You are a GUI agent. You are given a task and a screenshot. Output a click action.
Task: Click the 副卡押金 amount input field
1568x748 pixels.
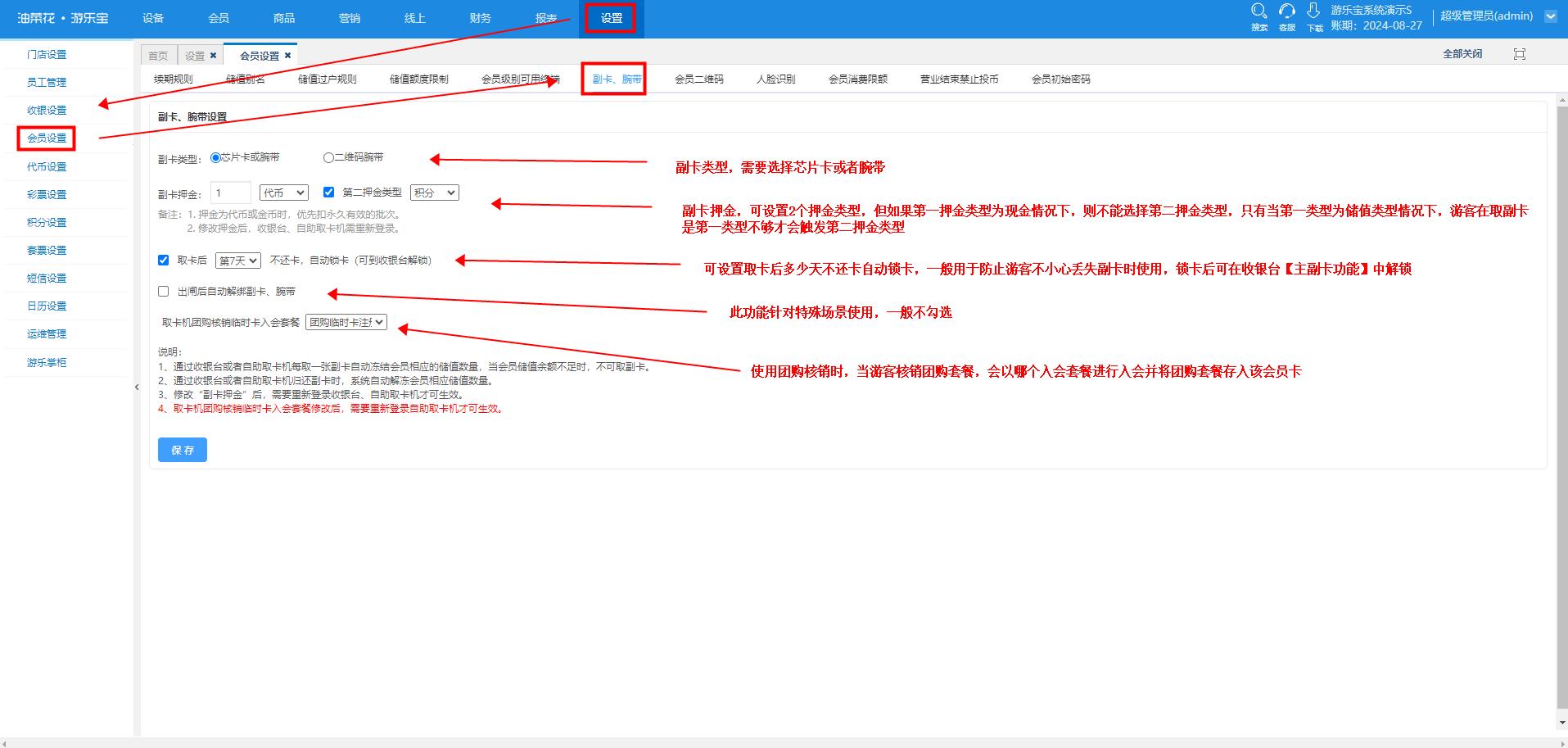pos(231,193)
